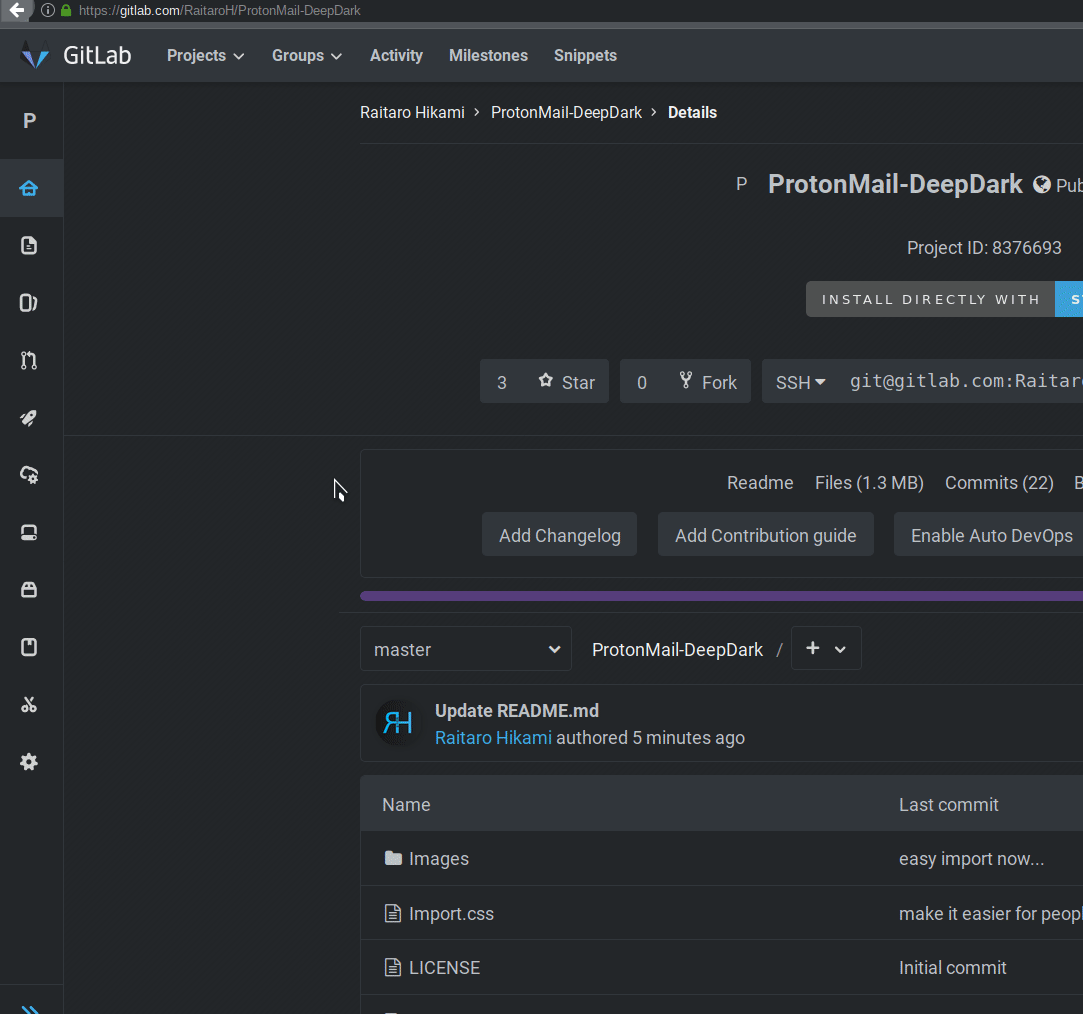Select Snippets in top navigation

tap(585, 55)
